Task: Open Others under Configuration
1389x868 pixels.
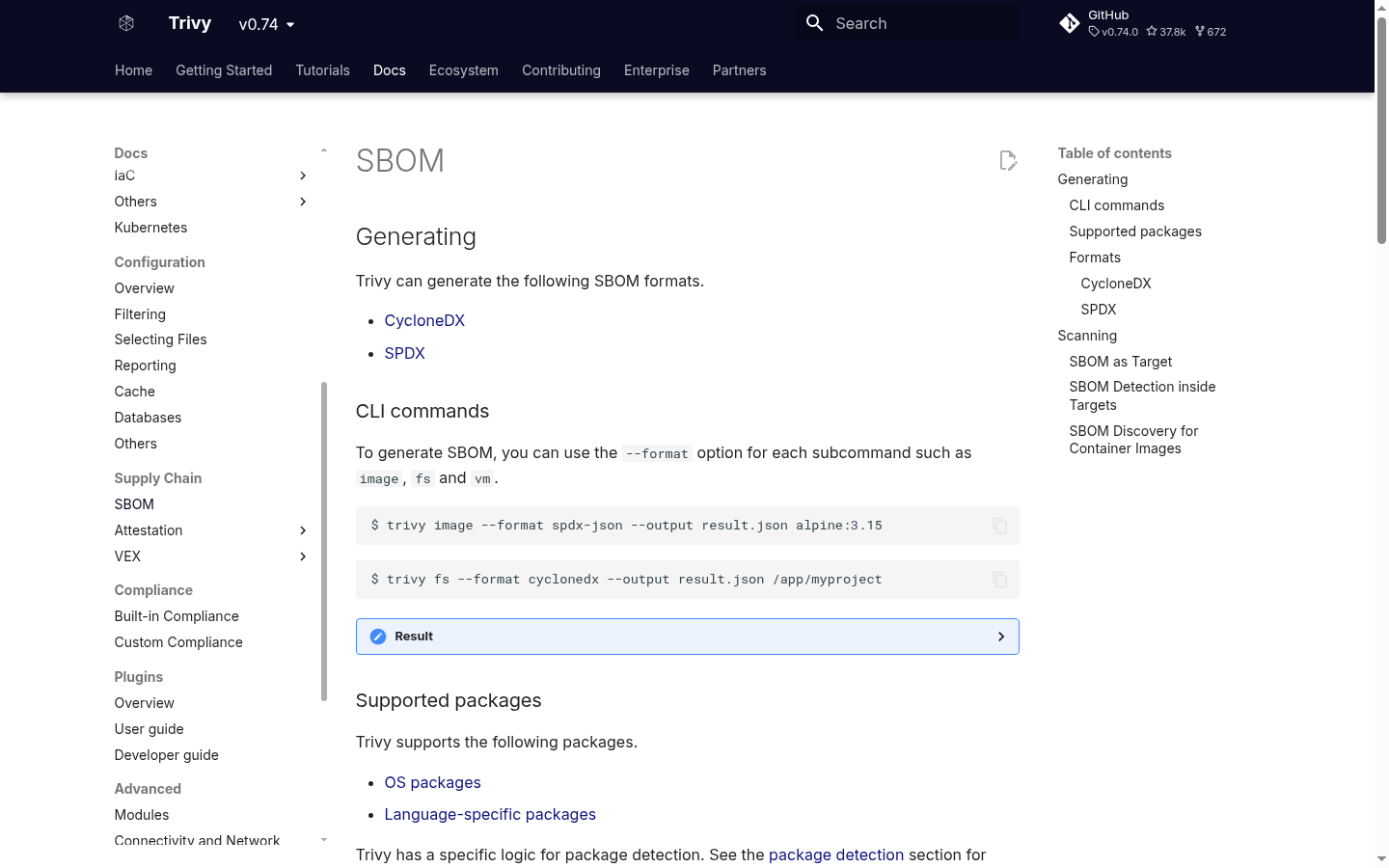Action: click(135, 444)
